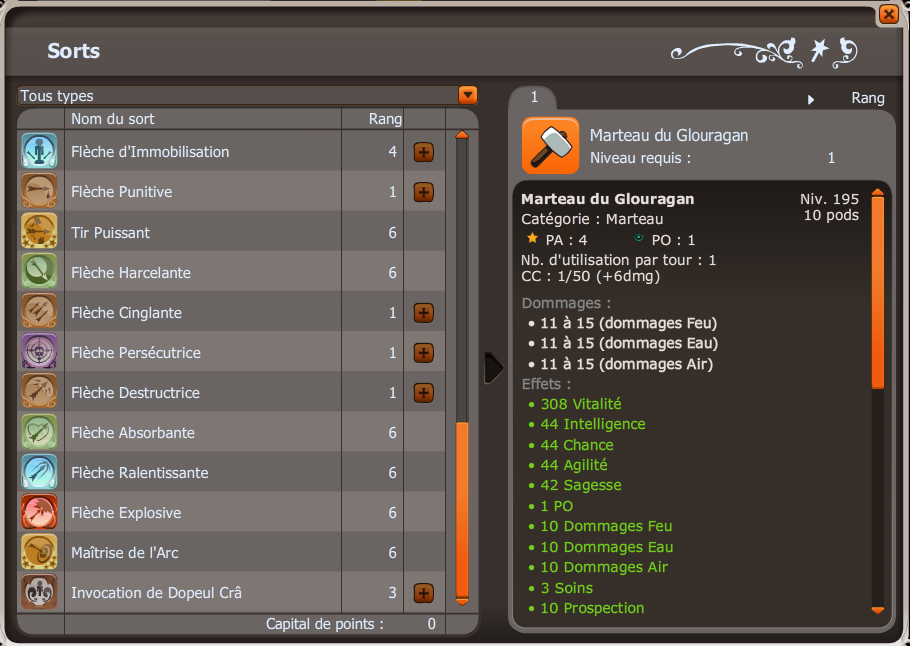Viewport: 919px width, 669px height.
Task: Select the Flèche Destructrice spell name
Action: point(135,392)
